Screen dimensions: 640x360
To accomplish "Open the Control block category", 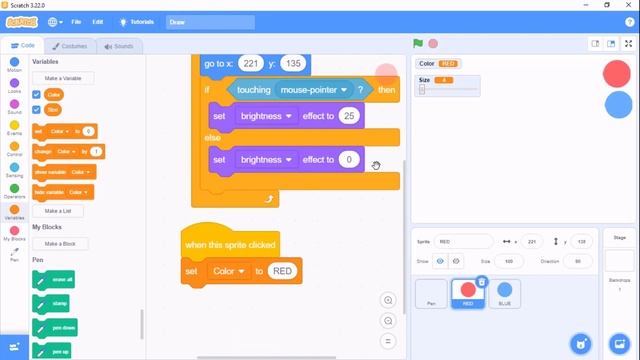I will (x=14, y=149).
